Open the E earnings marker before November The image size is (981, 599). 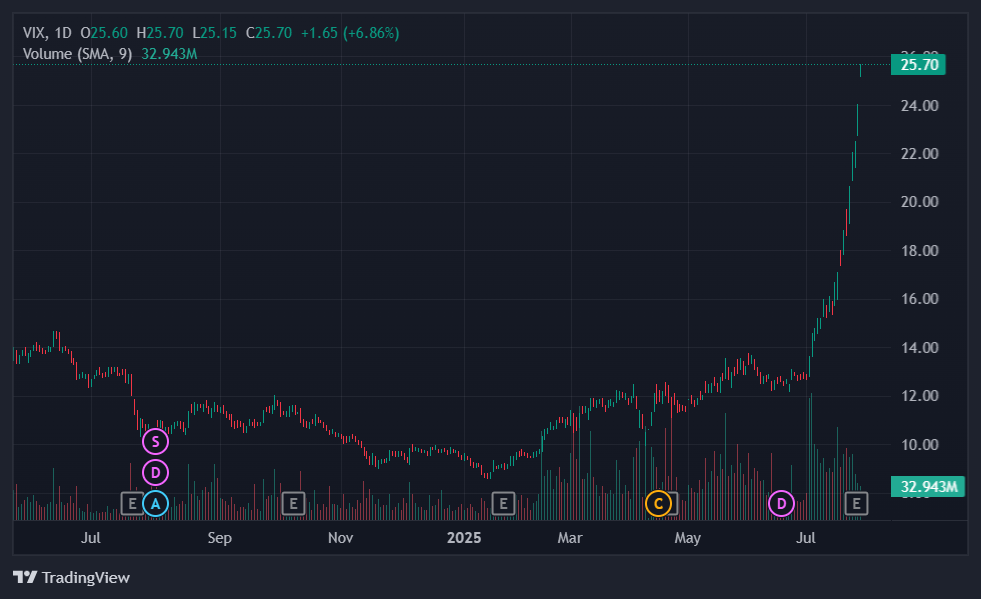[293, 503]
